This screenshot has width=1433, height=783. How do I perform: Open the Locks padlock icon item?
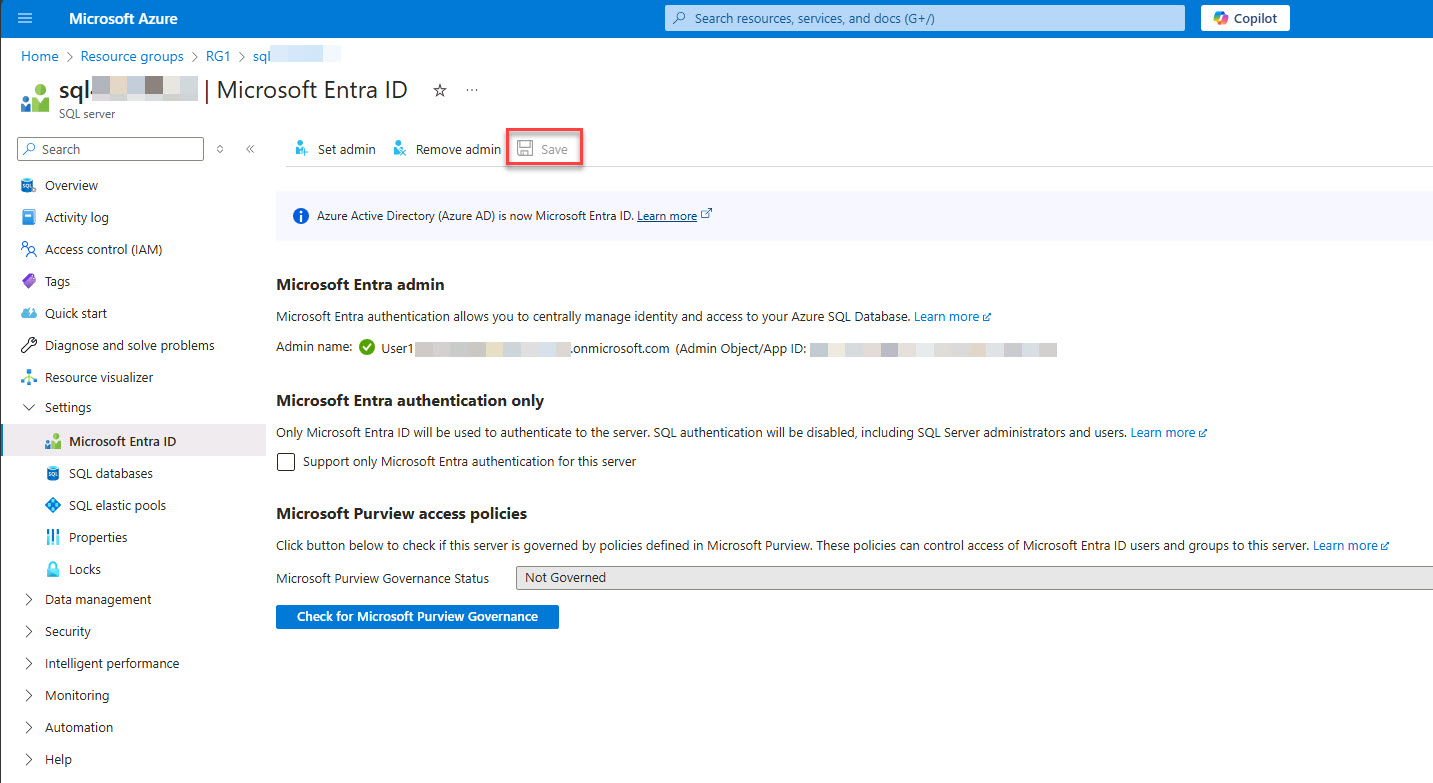pos(53,570)
